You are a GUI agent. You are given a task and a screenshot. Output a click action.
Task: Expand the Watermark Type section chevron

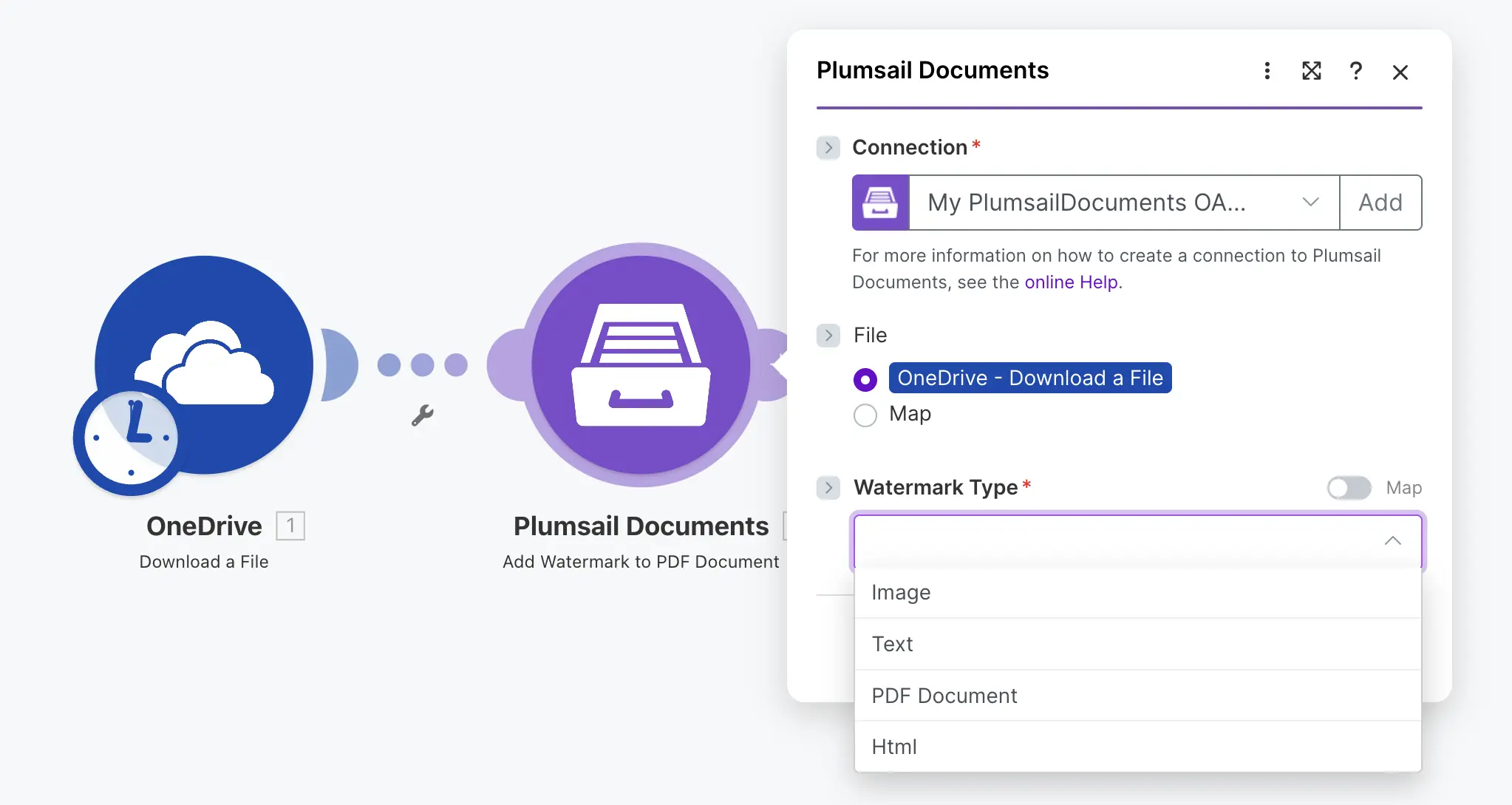(828, 488)
